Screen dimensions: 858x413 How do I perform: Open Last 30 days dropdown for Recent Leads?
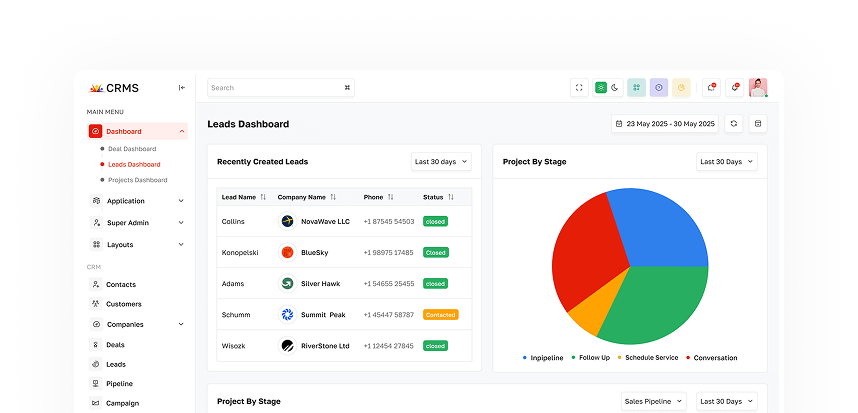pyautogui.click(x=440, y=161)
